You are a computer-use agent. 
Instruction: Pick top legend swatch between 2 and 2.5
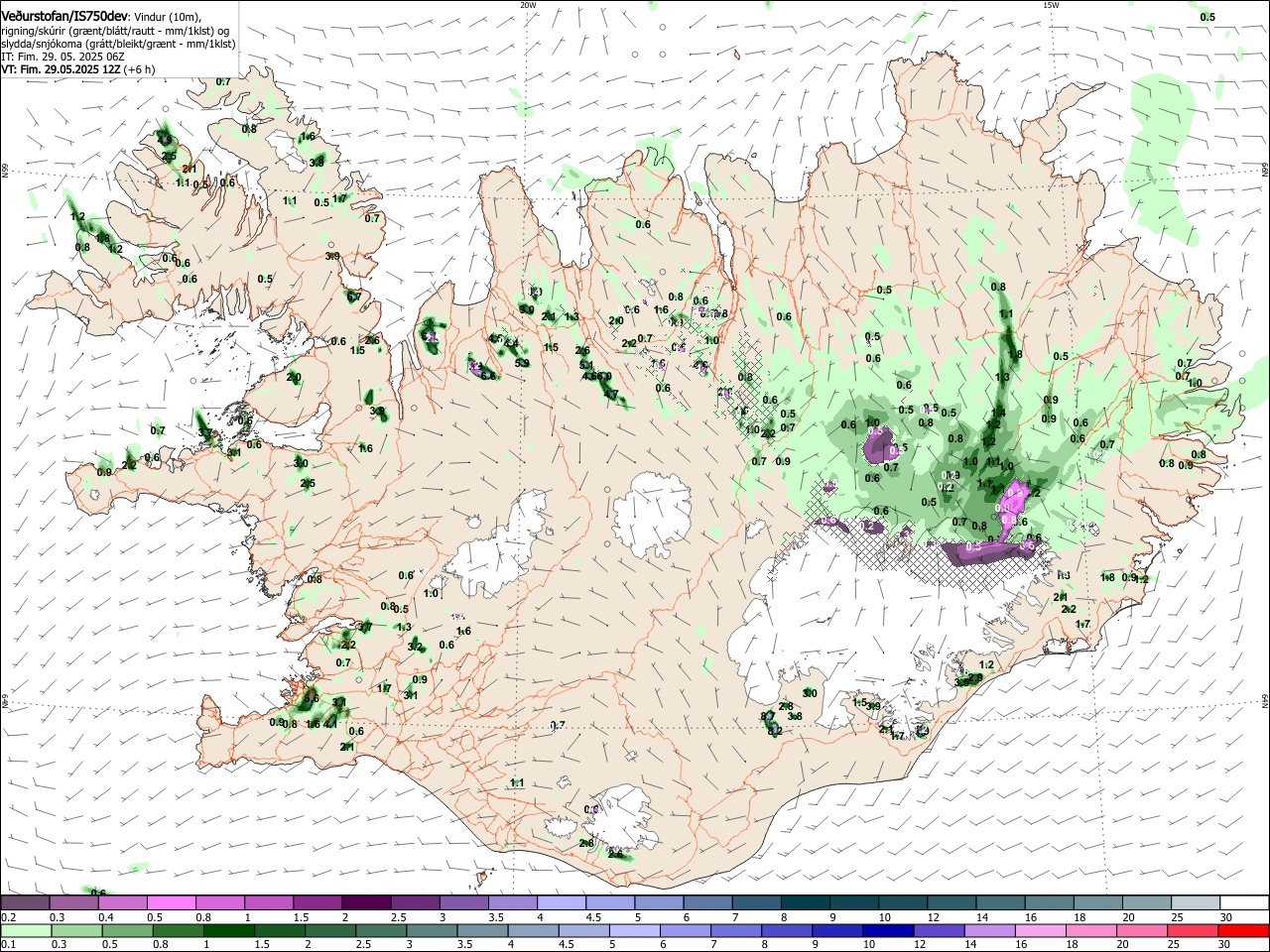[x=366, y=903]
